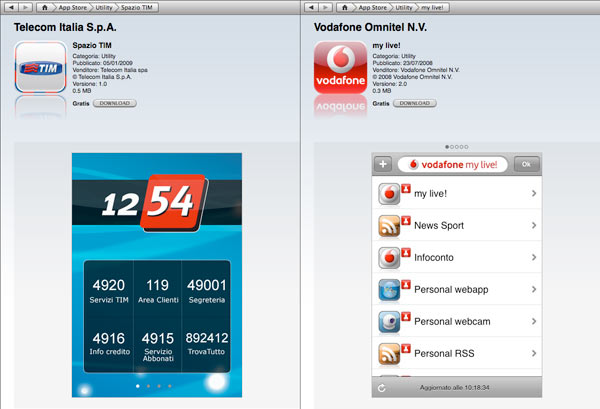Expand the Infoconto row chevron
This screenshot has width=600, height=409.
534,257
